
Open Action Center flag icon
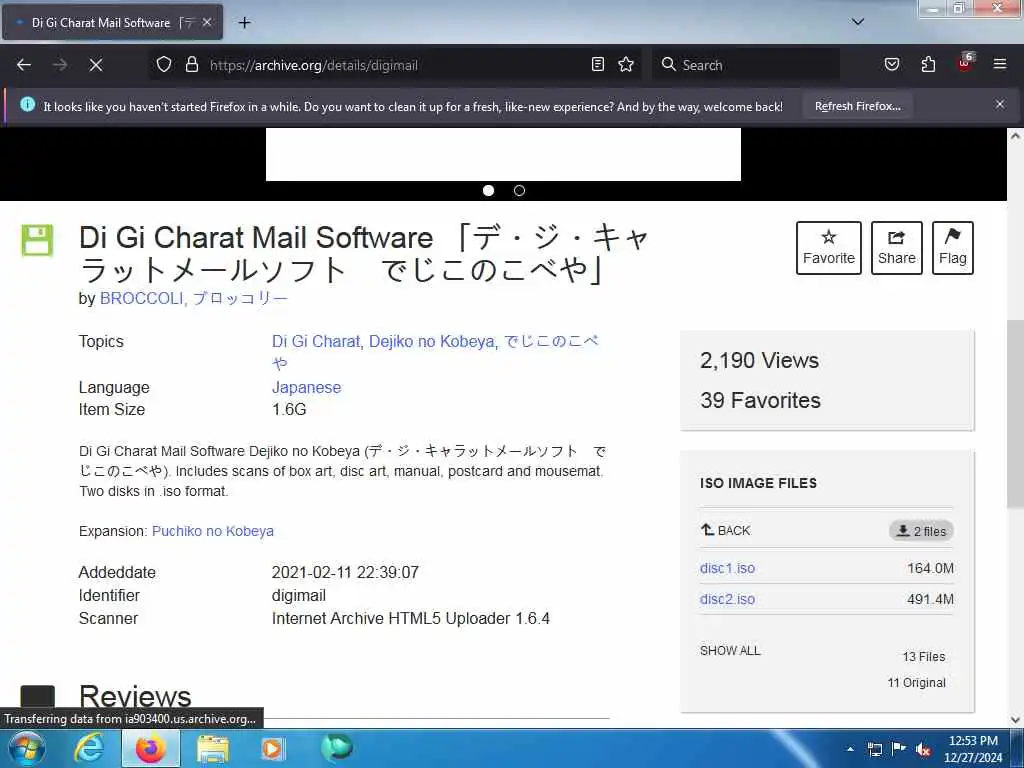(x=899, y=748)
